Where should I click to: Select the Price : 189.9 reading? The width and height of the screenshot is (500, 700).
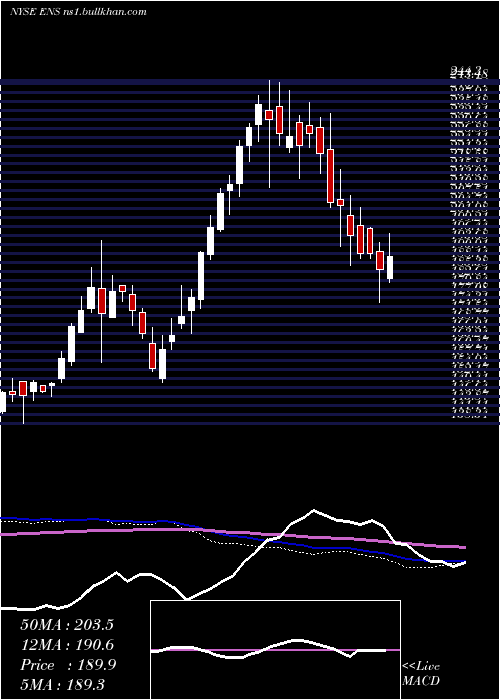pyautogui.click(x=68, y=665)
